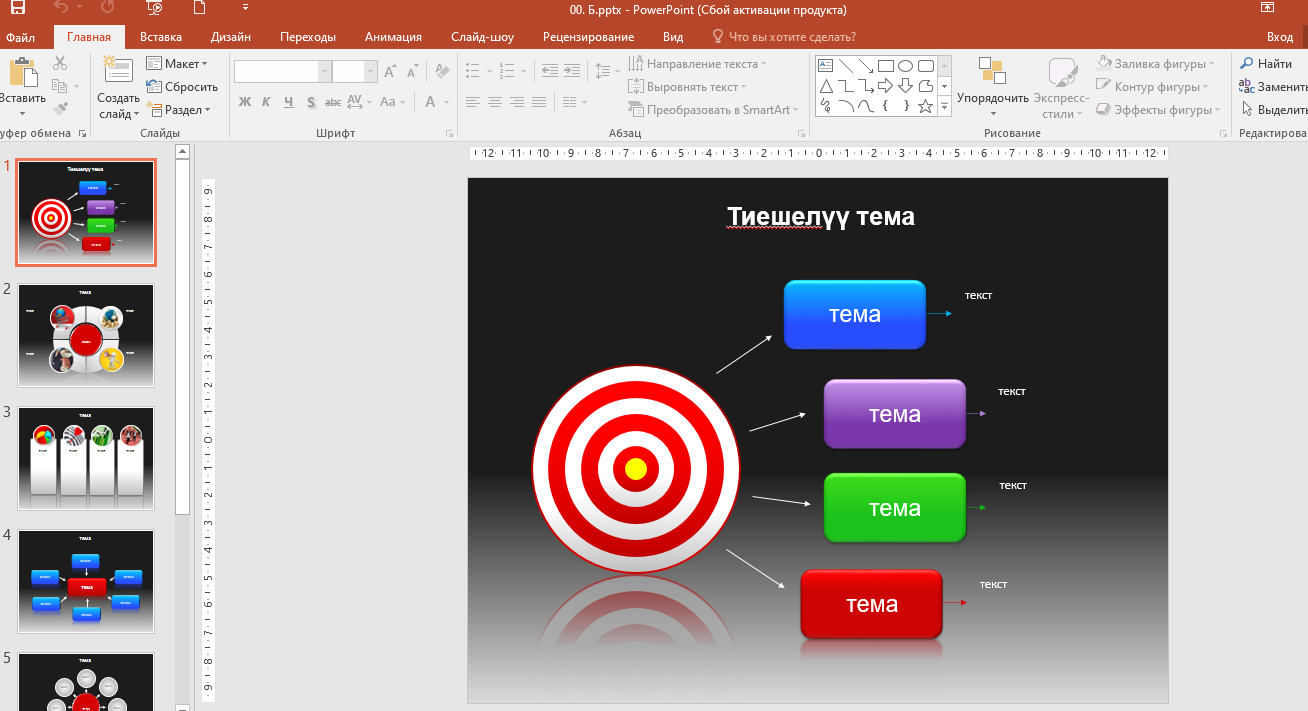This screenshot has width=1308, height=711.
Task: Undo the last action in the title bar
Action: point(59,8)
